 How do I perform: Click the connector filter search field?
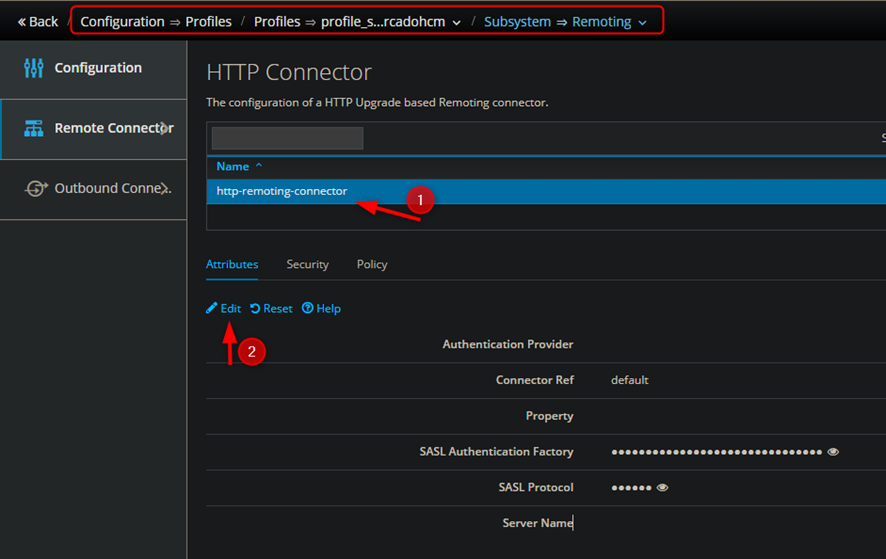coord(287,138)
